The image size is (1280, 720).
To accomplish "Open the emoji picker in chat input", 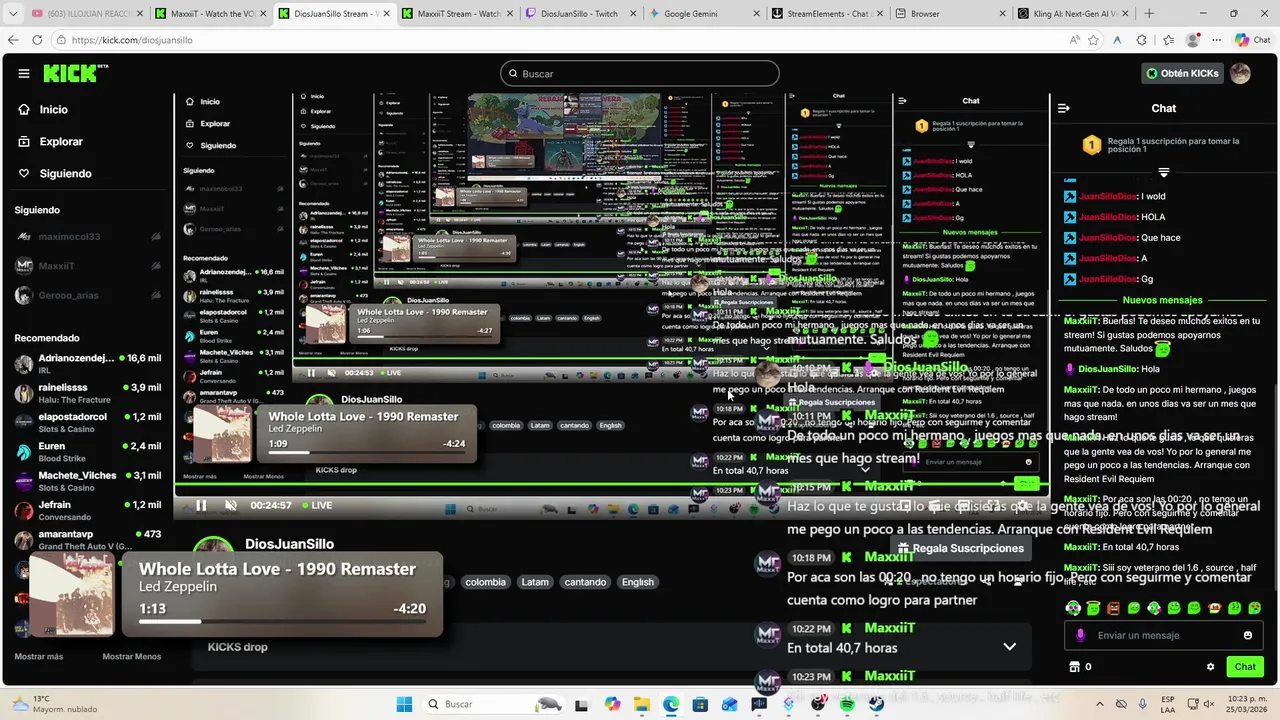I will (1247, 635).
